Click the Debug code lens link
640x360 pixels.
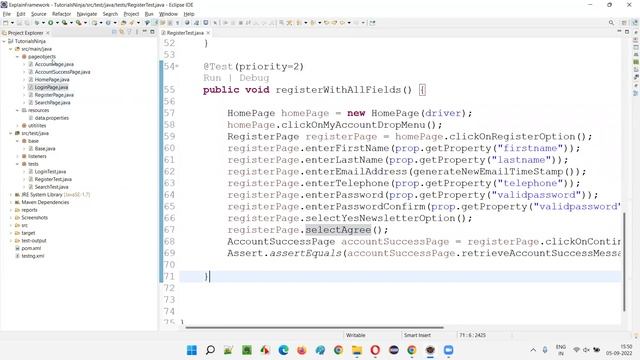click(254, 78)
